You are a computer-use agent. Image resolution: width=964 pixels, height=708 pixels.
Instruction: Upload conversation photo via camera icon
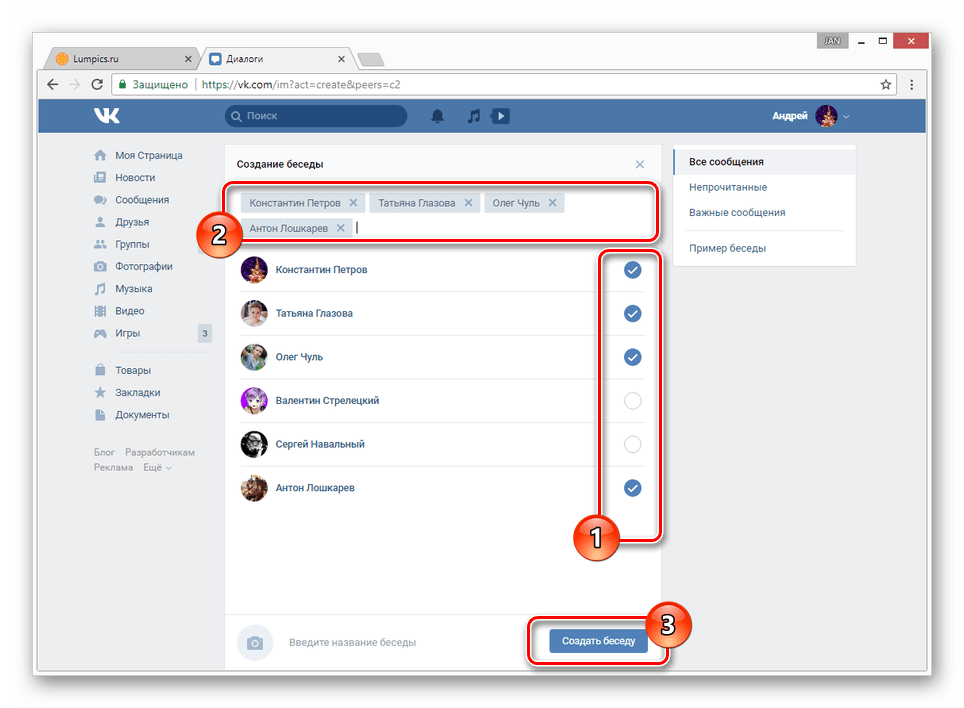[255, 643]
